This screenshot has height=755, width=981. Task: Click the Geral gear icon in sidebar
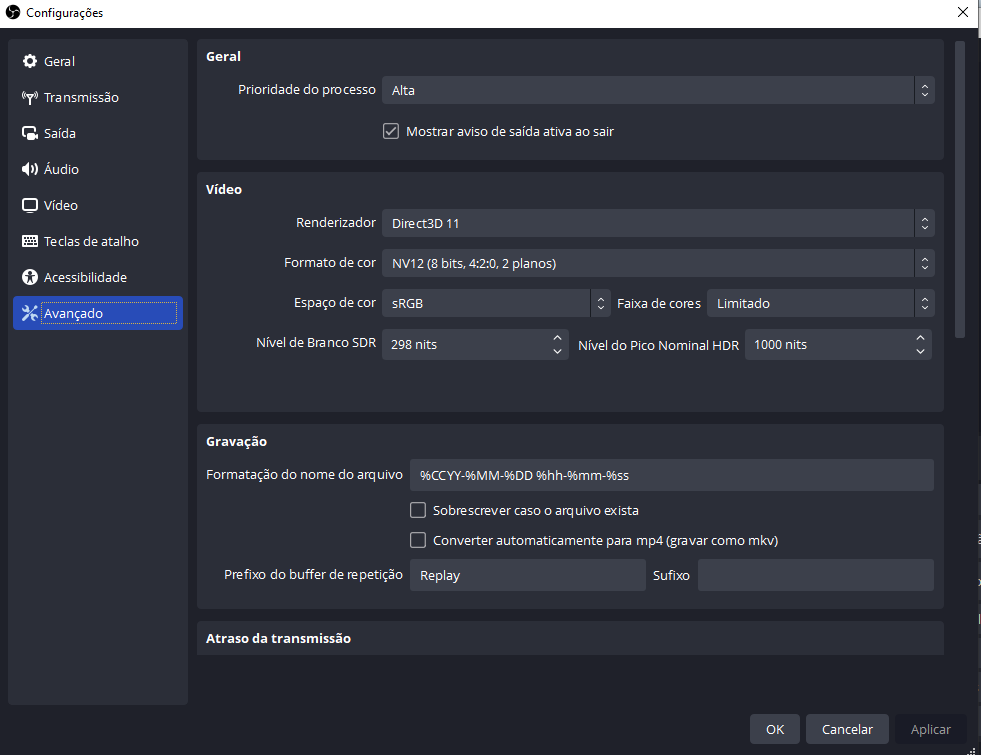29,61
